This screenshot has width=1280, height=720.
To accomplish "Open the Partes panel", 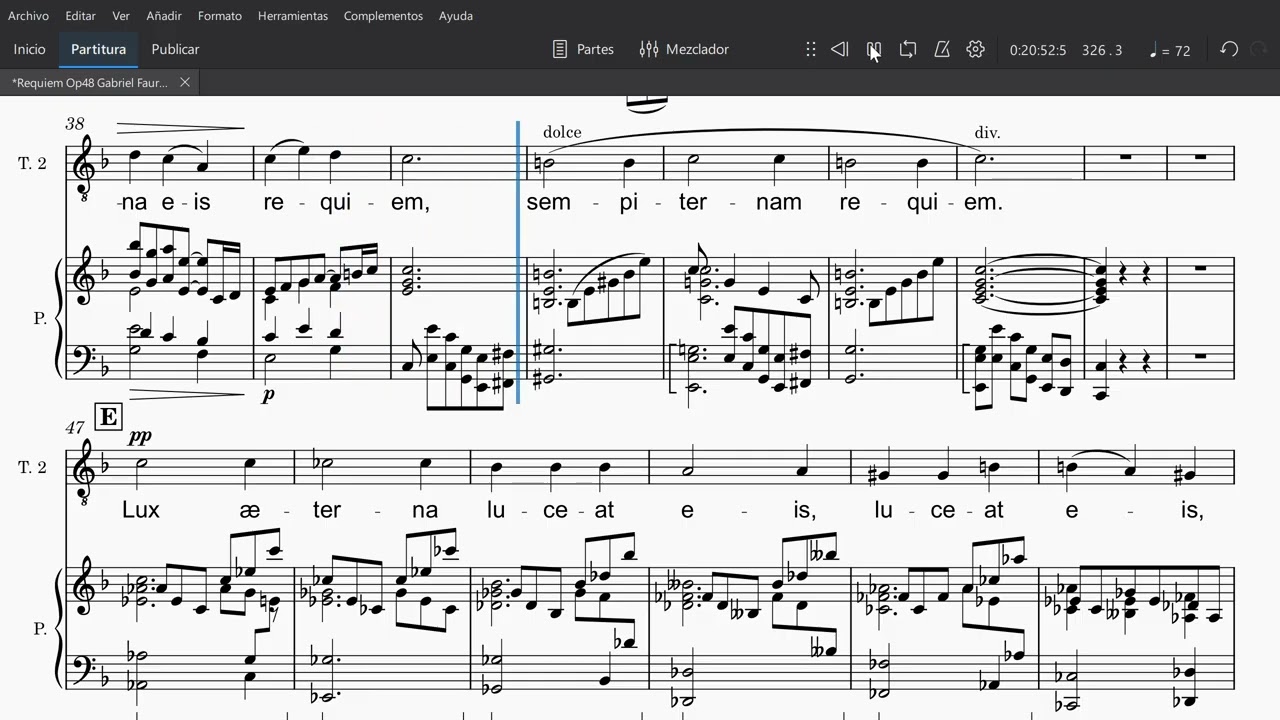I will click(584, 49).
